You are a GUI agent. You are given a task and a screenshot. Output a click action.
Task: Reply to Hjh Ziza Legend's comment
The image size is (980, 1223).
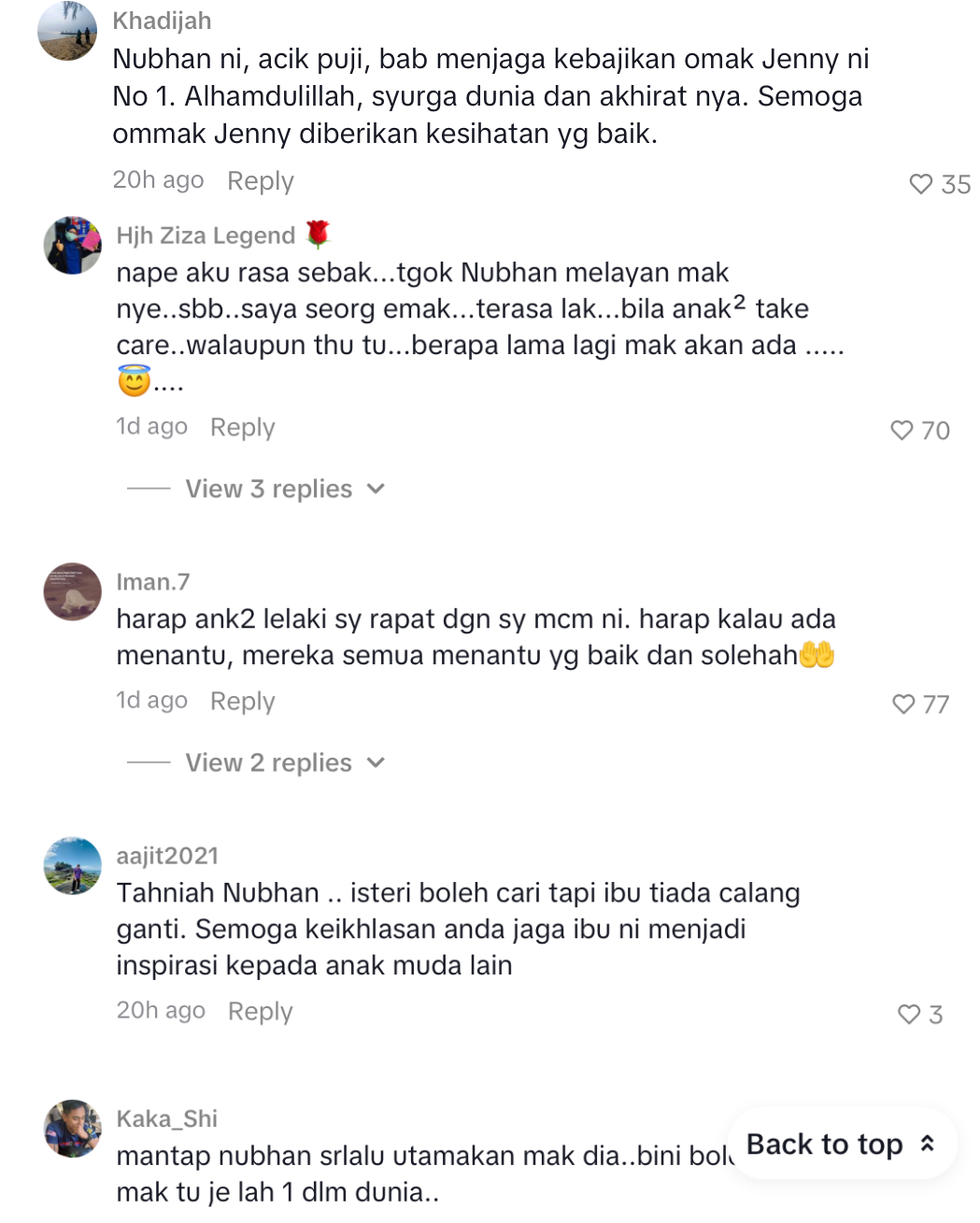pyautogui.click(x=243, y=427)
